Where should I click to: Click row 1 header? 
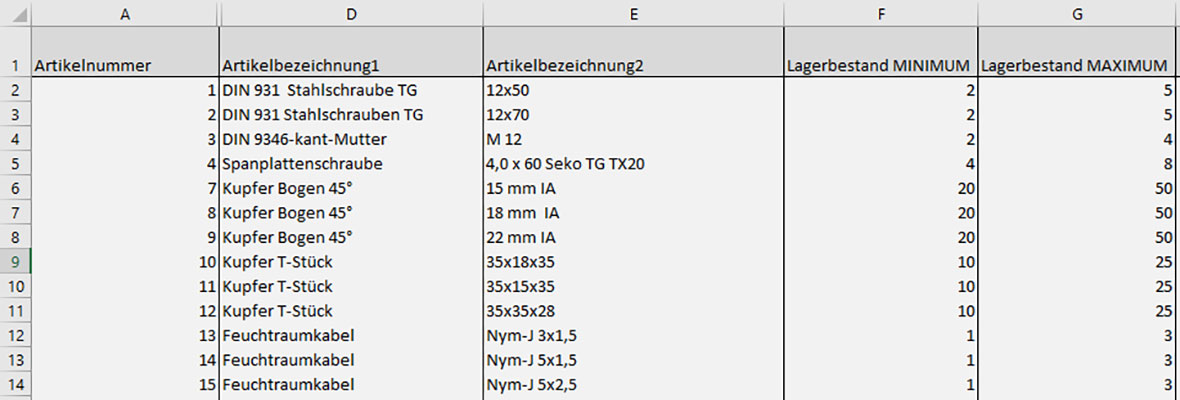pyautogui.click(x=15, y=66)
